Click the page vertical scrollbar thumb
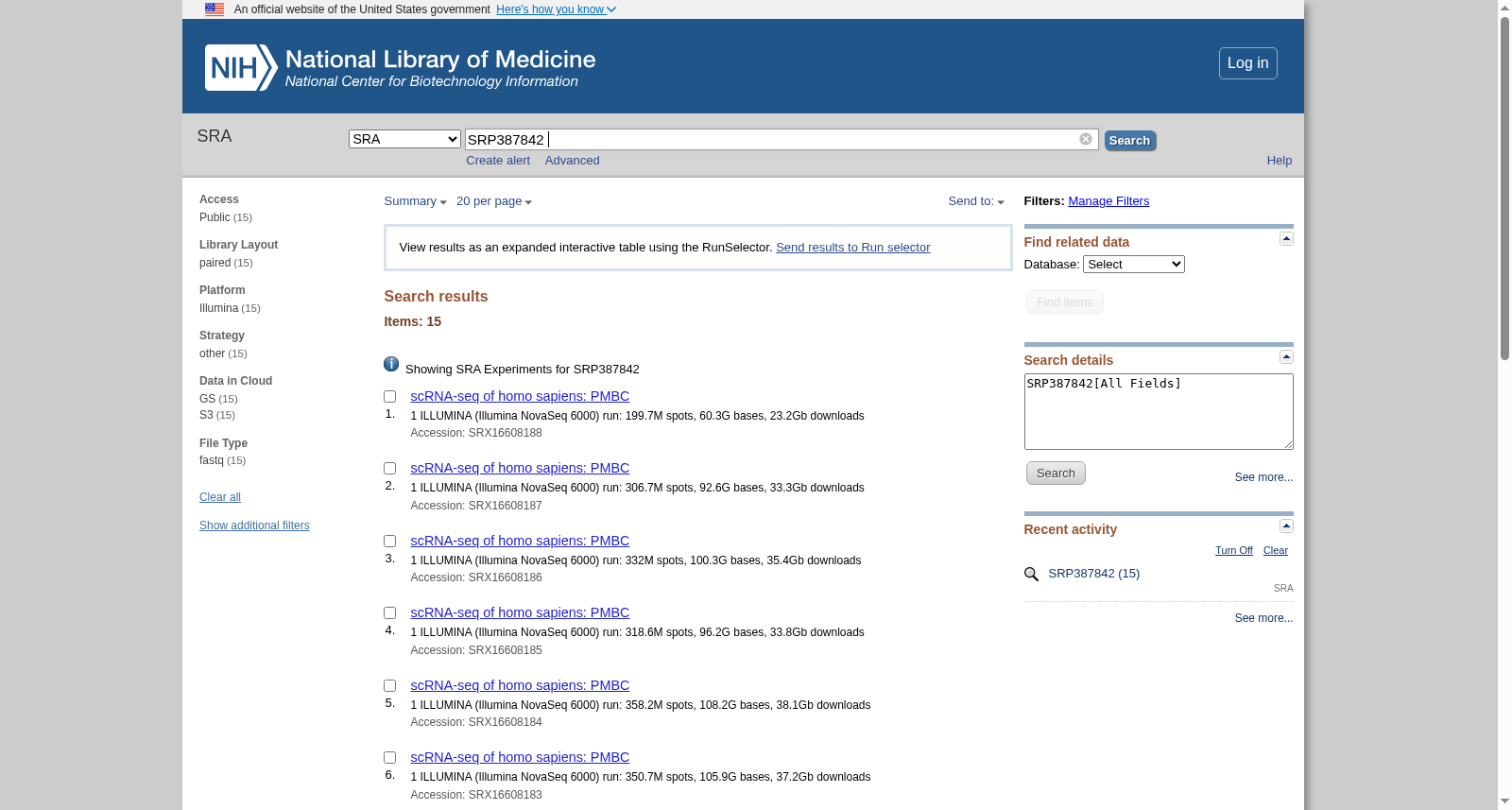The image size is (1512, 810). (x=1504, y=187)
